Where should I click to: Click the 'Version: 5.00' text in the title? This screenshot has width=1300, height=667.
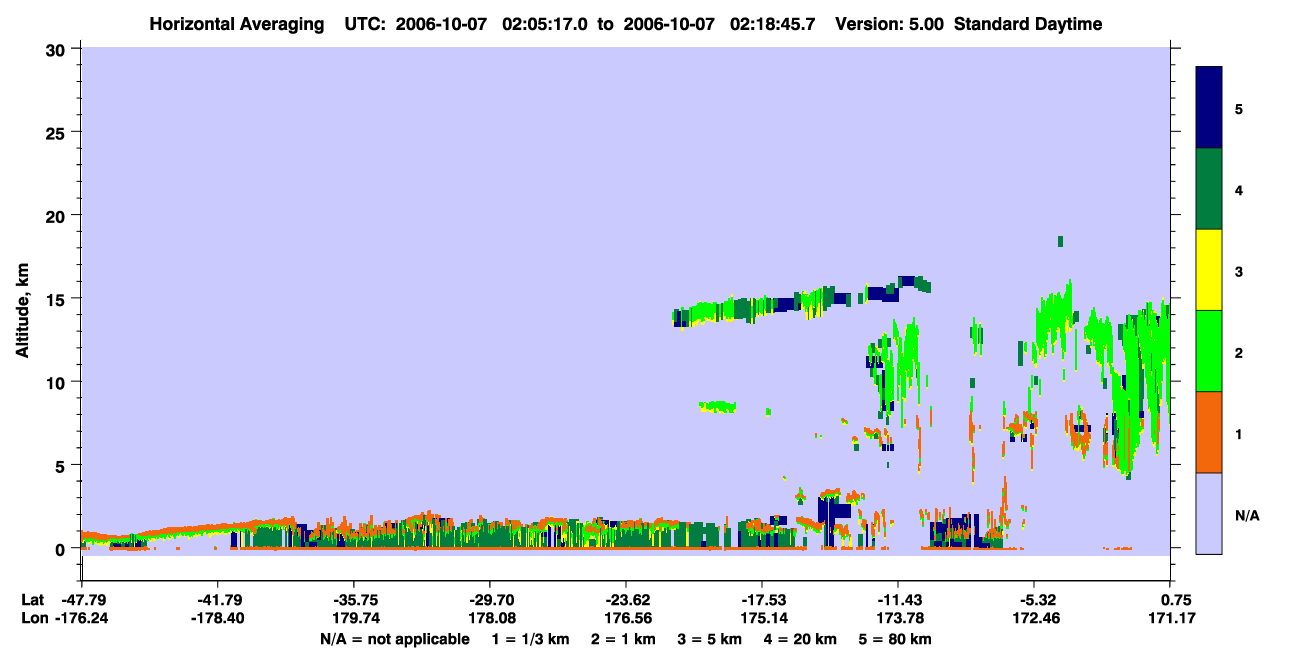pyautogui.click(x=888, y=24)
